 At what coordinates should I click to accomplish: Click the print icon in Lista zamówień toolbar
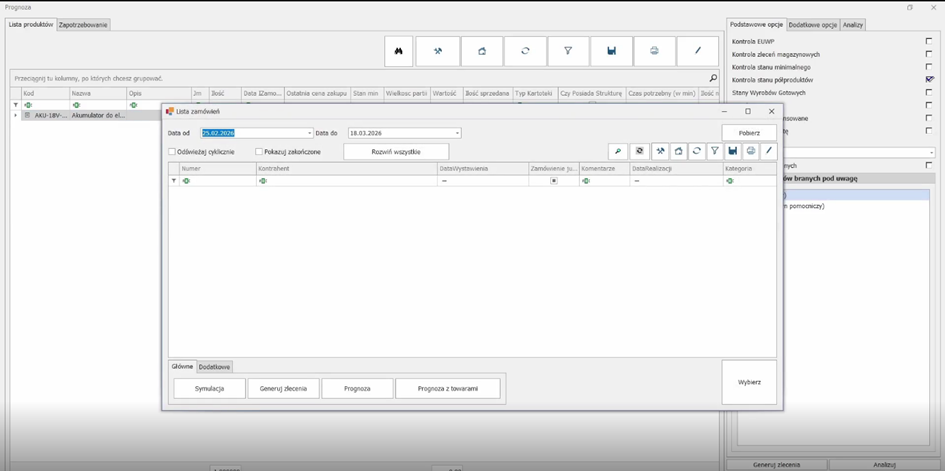point(751,152)
